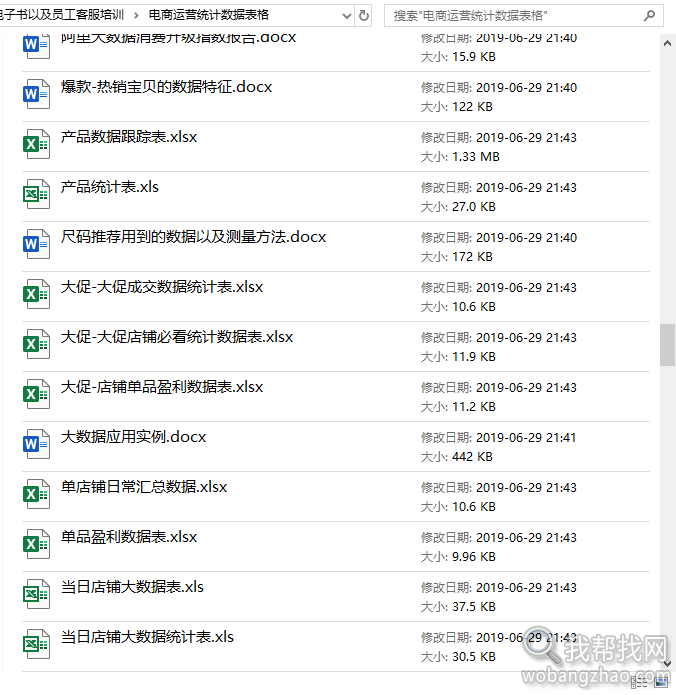Image resolution: width=676 pixels, height=695 pixels.
Task: Select file name 大促-店铺单品盈利数据表.xlsx
Action: coord(162,387)
